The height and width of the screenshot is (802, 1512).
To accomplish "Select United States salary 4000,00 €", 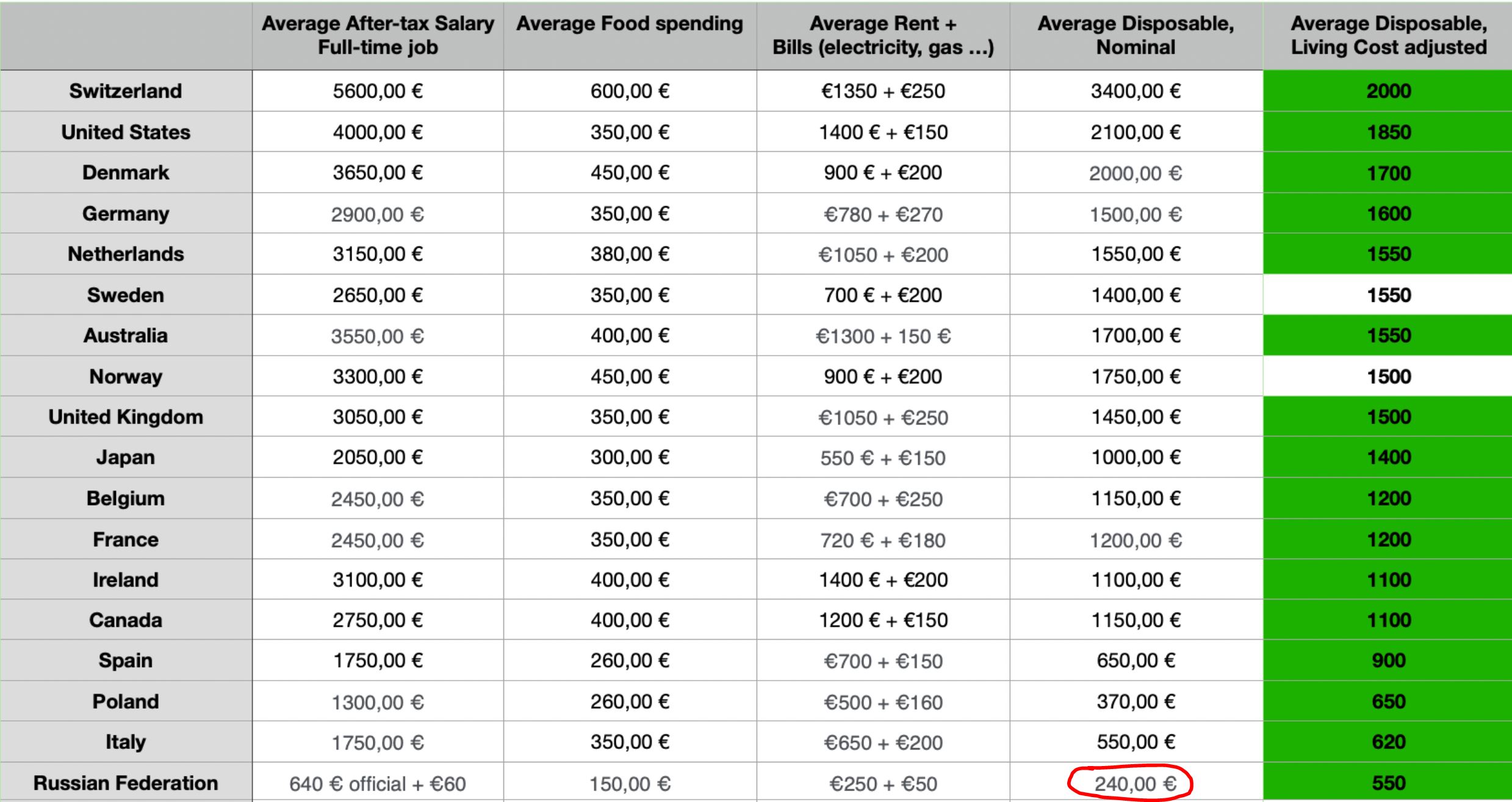I will click(x=378, y=132).
